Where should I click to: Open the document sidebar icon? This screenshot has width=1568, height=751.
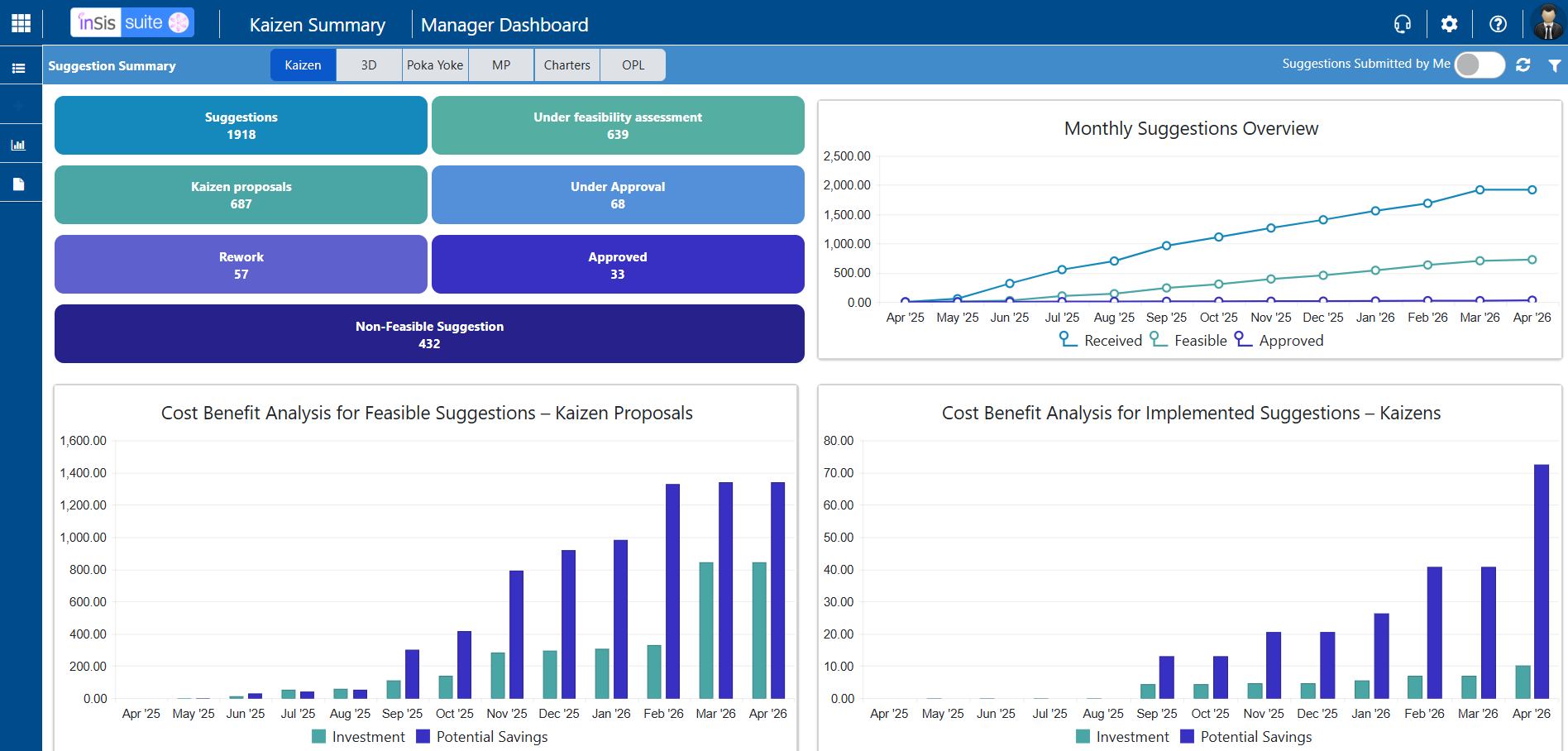[x=18, y=184]
